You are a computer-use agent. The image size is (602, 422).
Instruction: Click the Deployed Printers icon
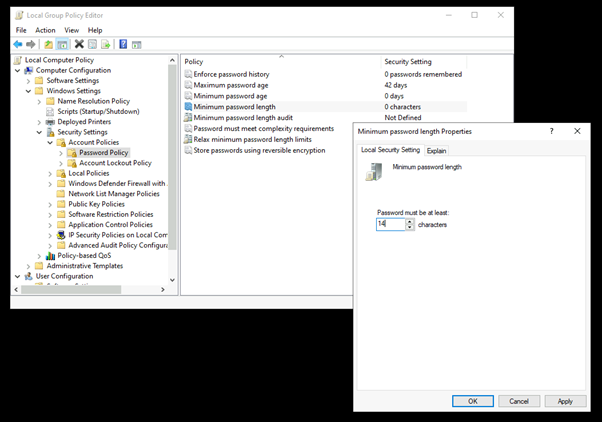(50, 122)
